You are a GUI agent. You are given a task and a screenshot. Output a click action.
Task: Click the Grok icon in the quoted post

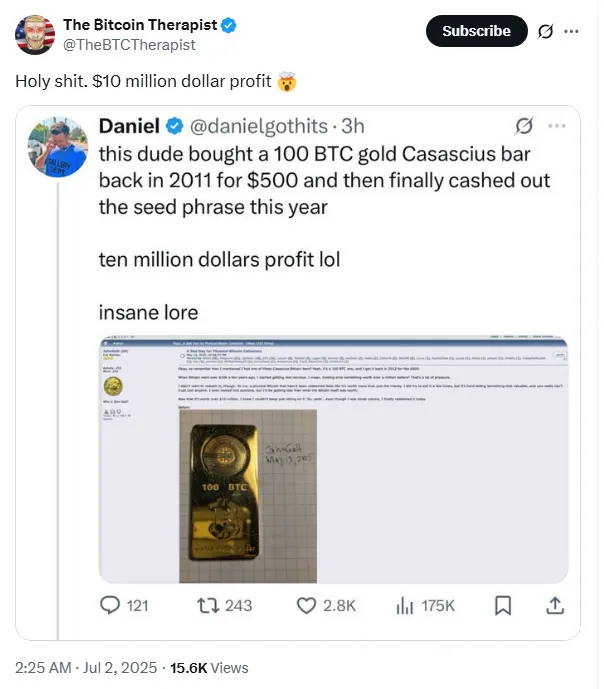tap(522, 126)
